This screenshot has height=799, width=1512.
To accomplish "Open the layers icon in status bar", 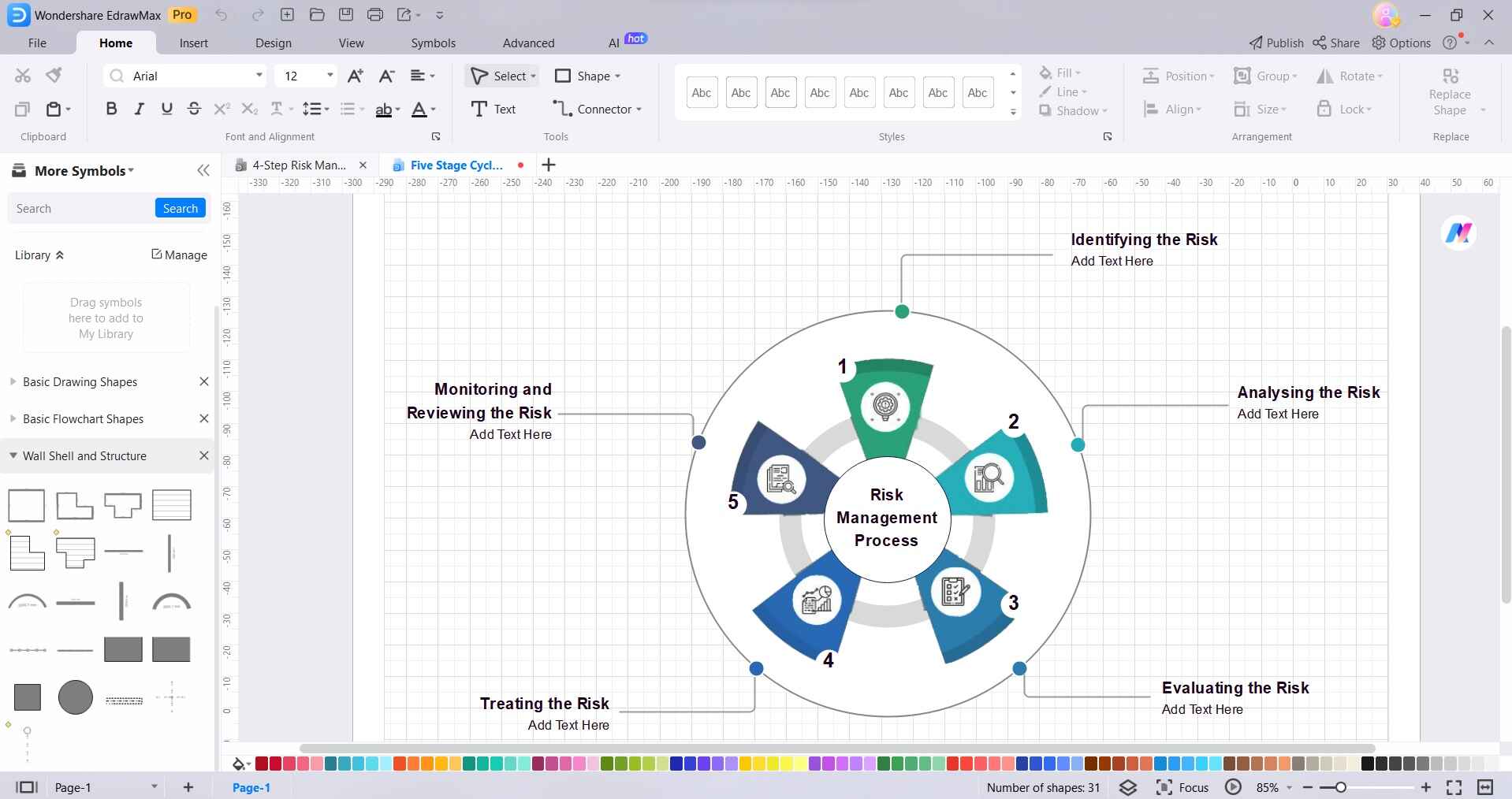I will pyautogui.click(x=1128, y=787).
